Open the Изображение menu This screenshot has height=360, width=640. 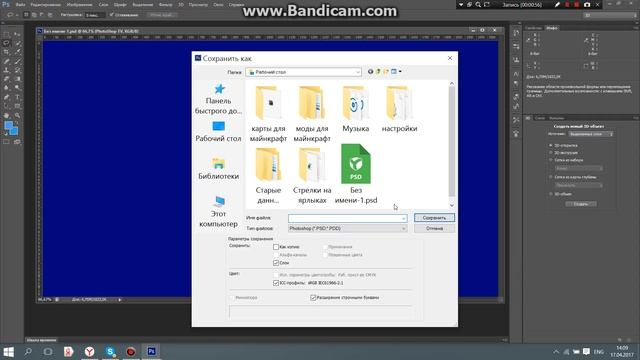[x=79, y=4]
